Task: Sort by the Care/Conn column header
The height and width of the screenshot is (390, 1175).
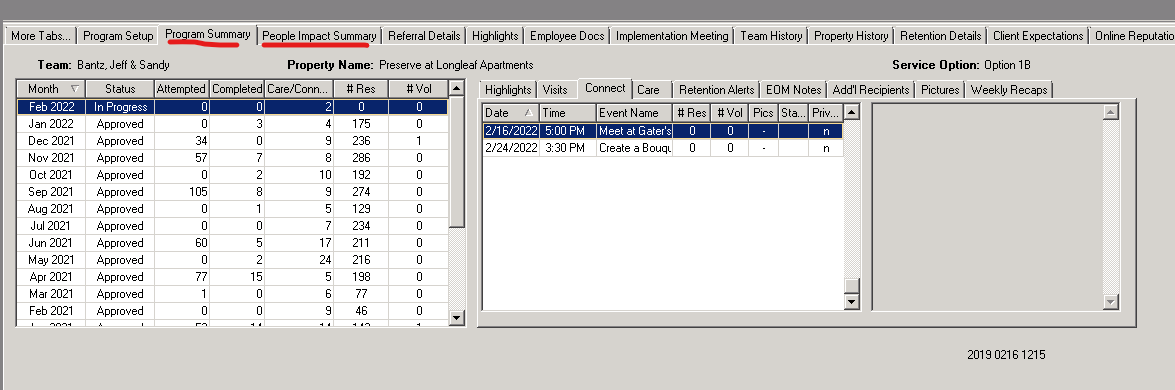Action: [x=299, y=88]
